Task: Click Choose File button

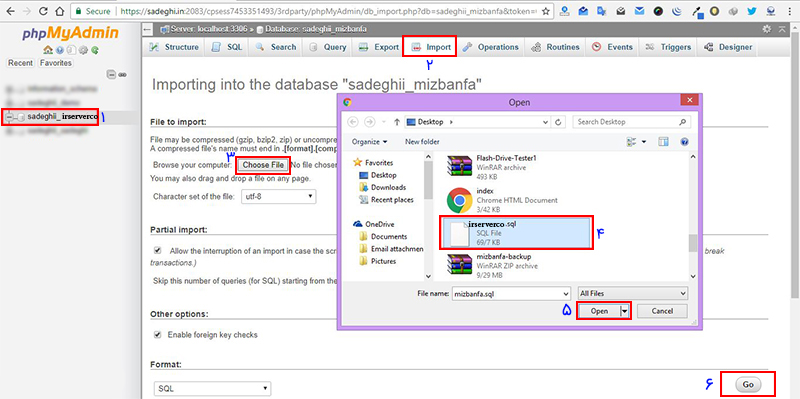Action: point(263,165)
